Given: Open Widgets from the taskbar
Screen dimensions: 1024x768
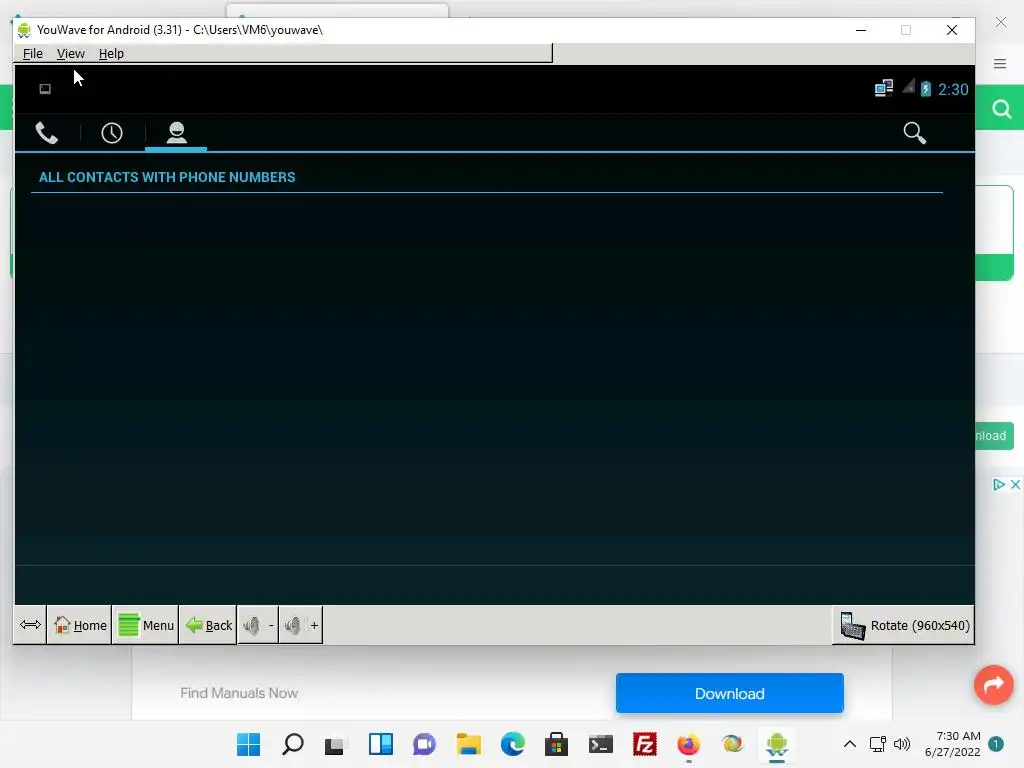Looking at the screenshot, I should 380,744.
